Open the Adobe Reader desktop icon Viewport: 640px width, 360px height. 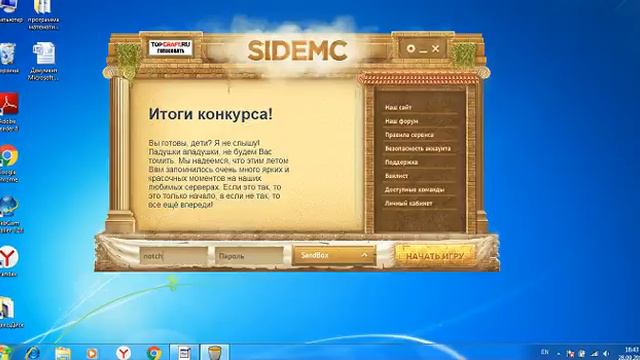[9, 111]
